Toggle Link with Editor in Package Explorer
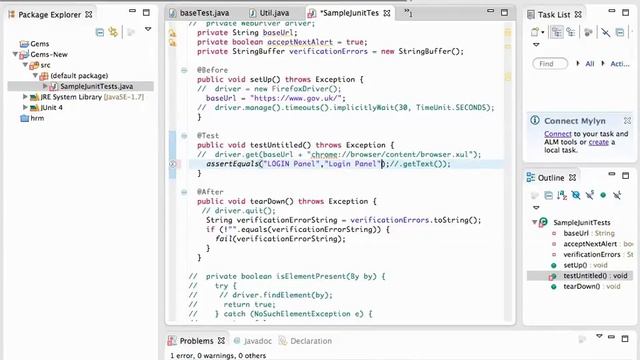Image resolution: width=640 pixels, height=360 pixels. pyautogui.click(x=113, y=32)
